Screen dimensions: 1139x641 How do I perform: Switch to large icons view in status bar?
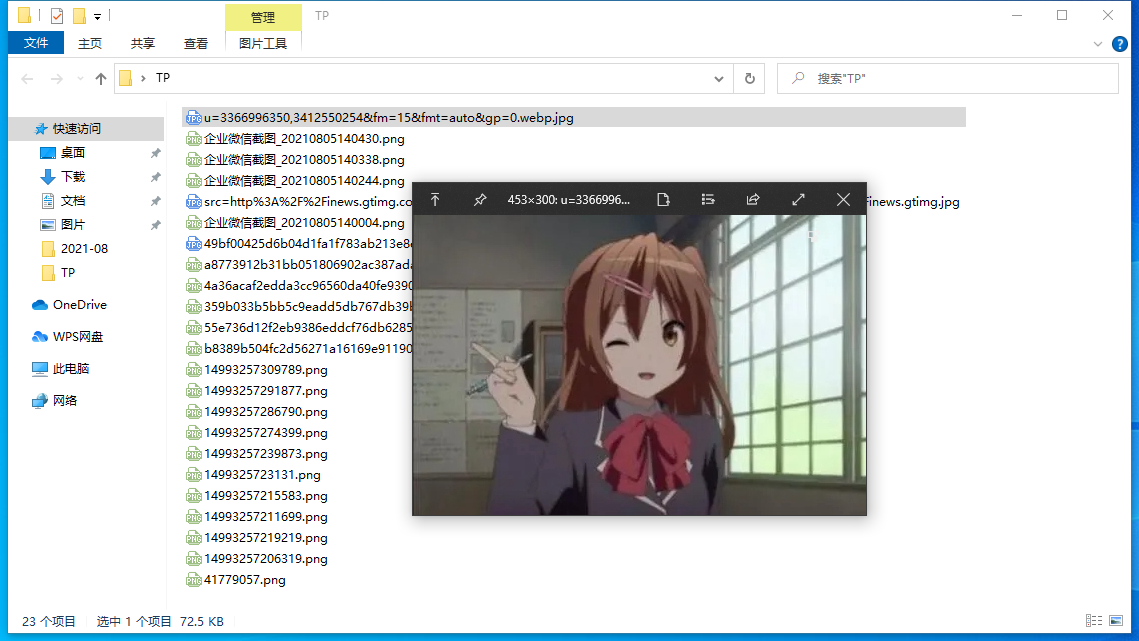click(x=1116, y=621)
